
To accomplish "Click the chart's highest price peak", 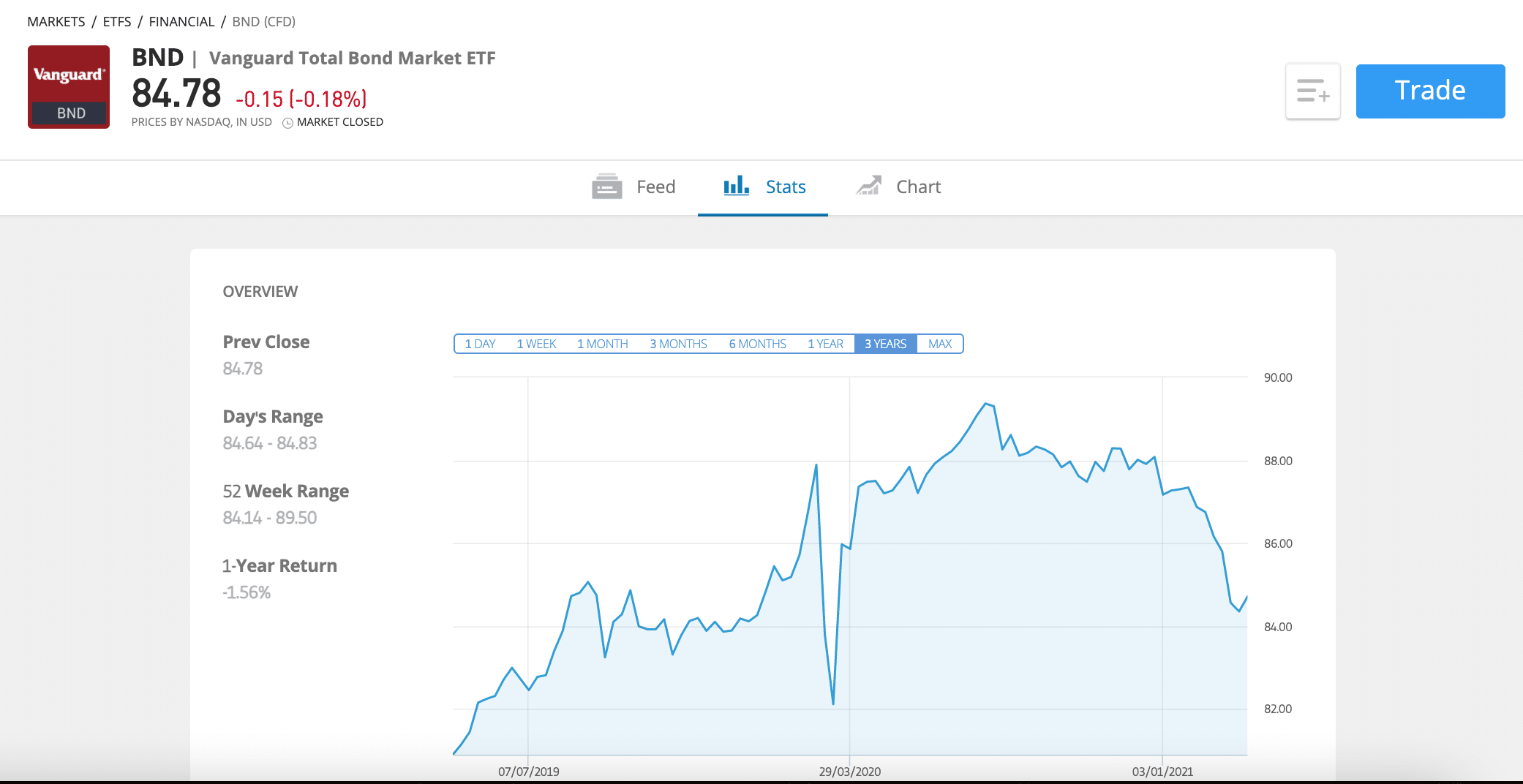I will pos(986,404).
